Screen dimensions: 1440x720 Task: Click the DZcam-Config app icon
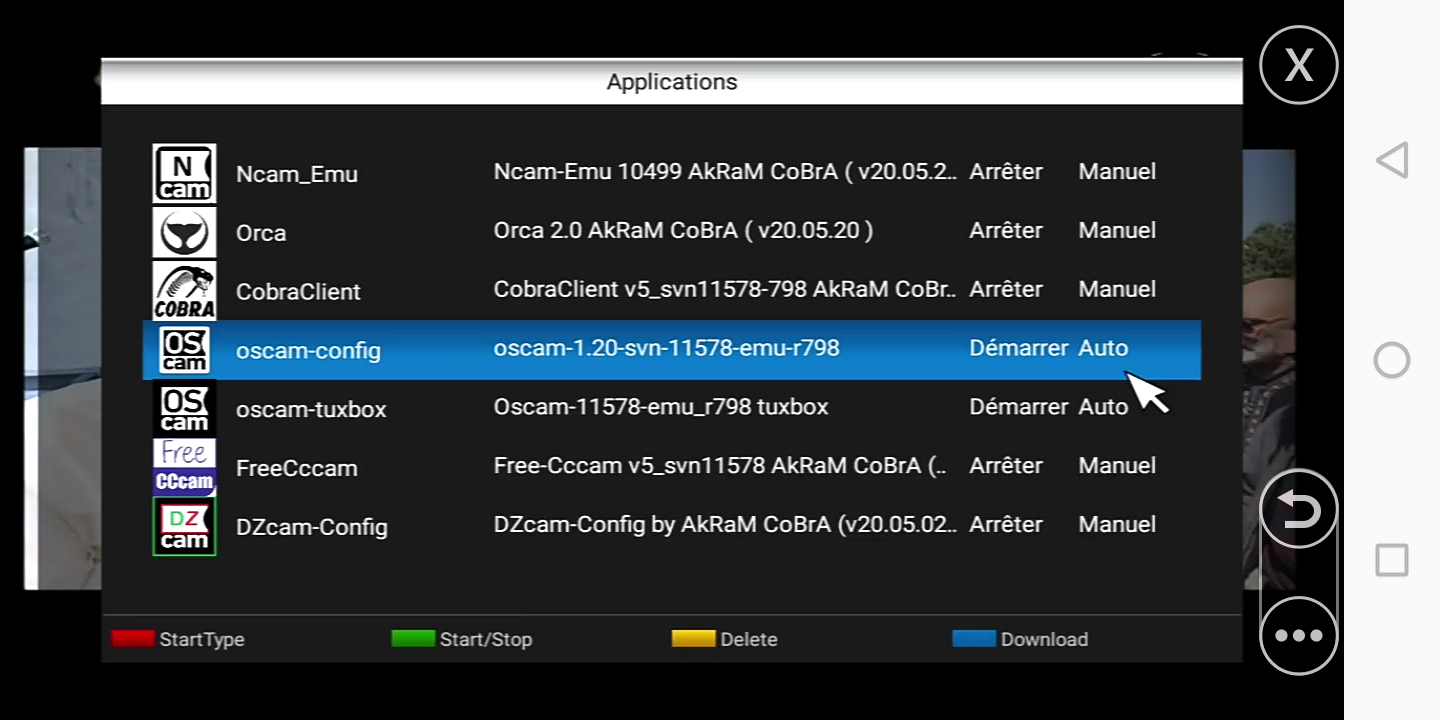(184, 526)
